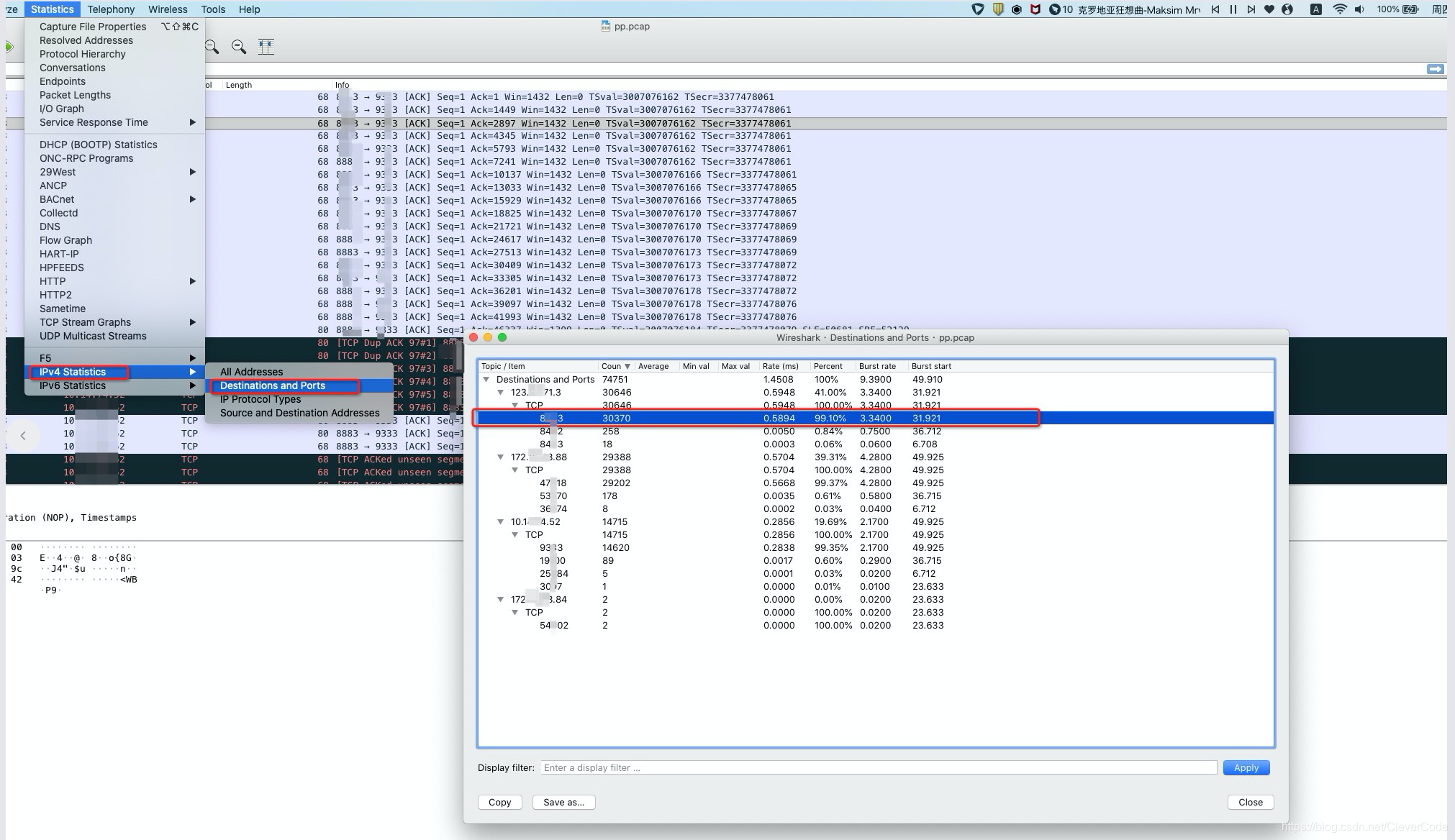Sort by the Burst rate column header
Viewport: 1455px width, 840px height.
[x=881, y=366]
